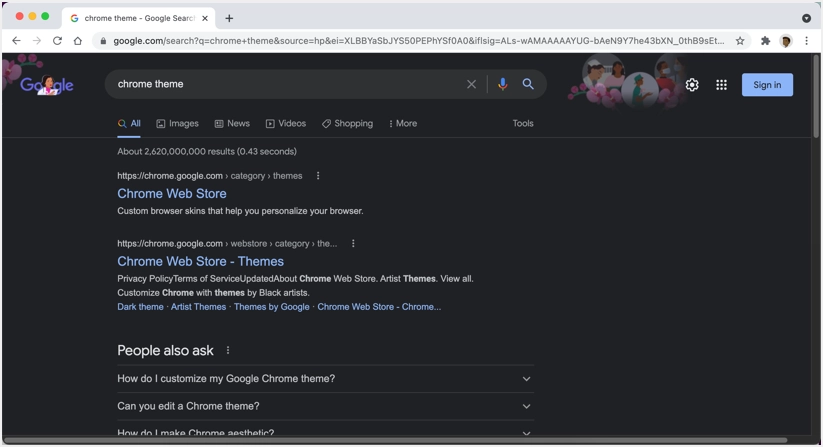Switch to the Images tab
Image resolution: width=823 pixels, height=447 pixels.
click(177, 124)
